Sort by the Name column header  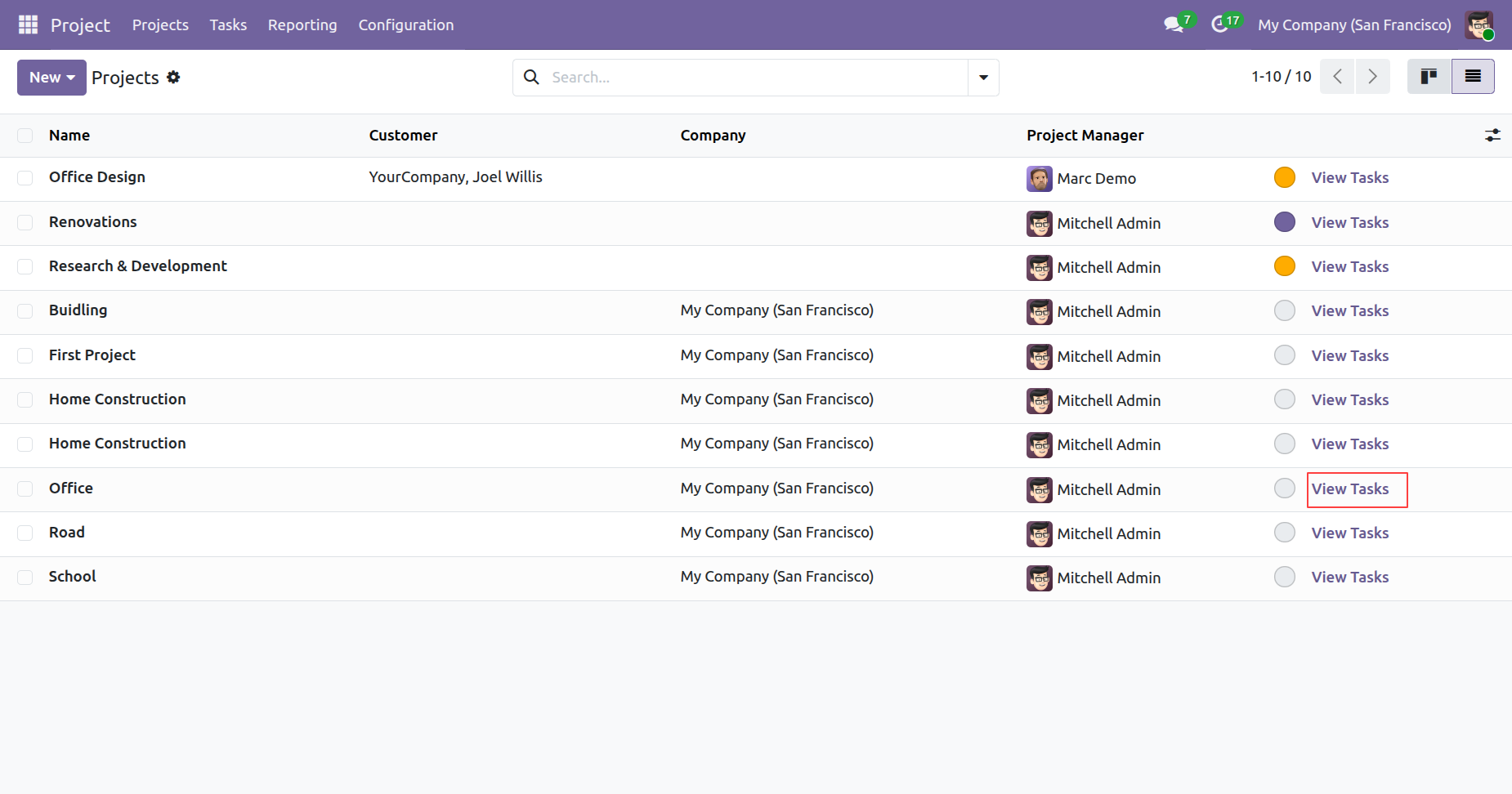click(x=69, y=136)
